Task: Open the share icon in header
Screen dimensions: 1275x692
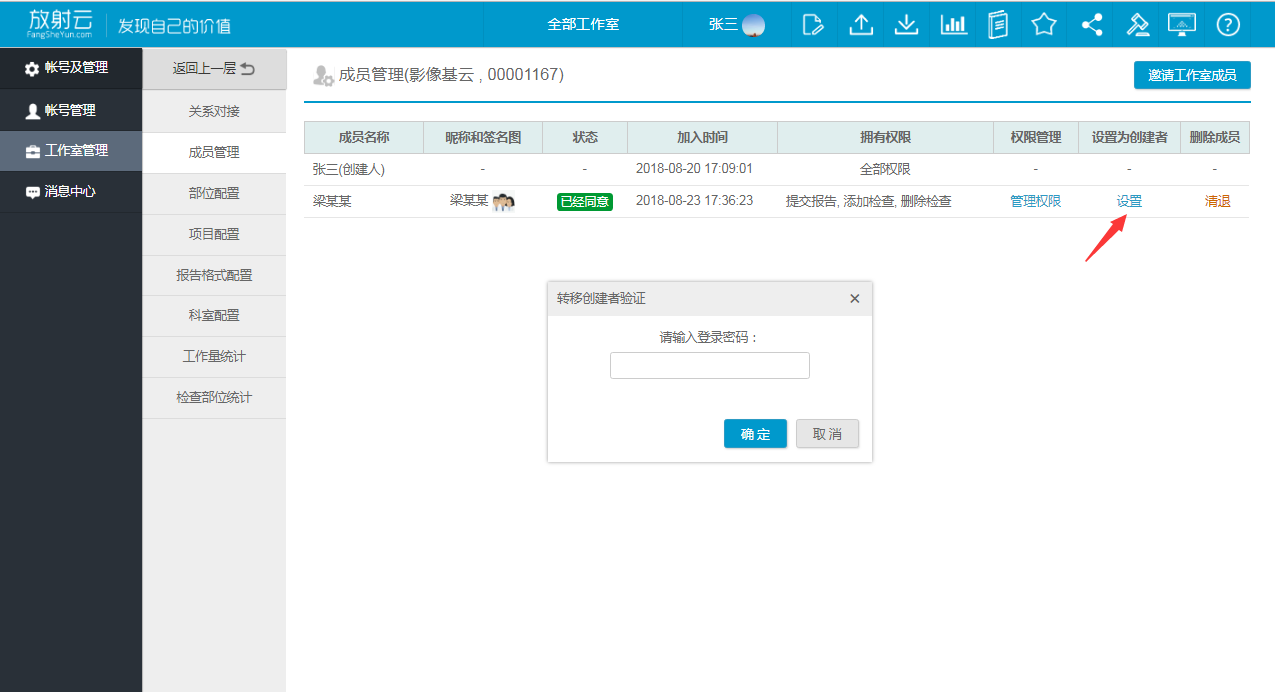Action: point(1092,24)
